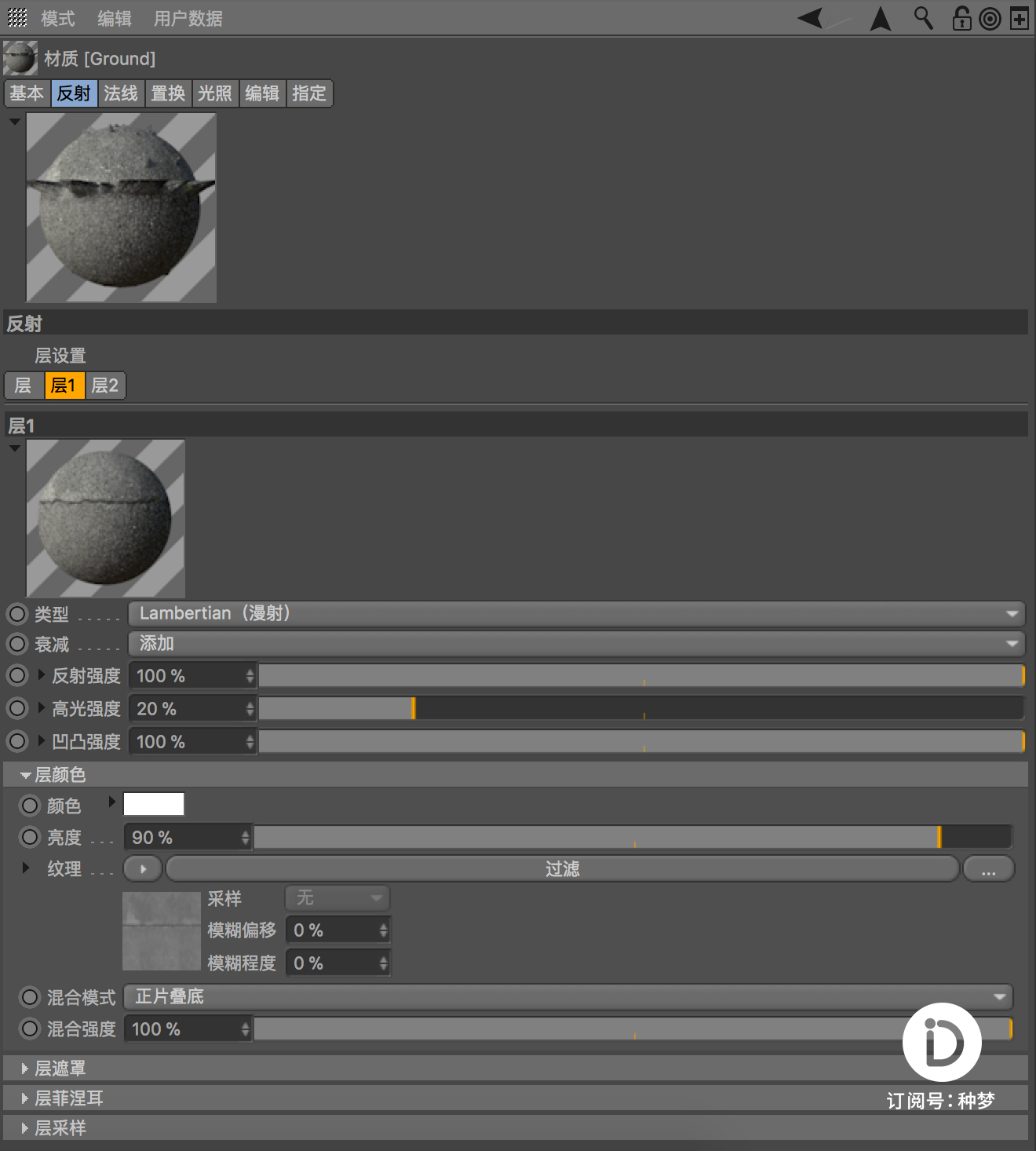This screenshot has width=1036, height=1151.
Task: Select the 层 layer tab
Action: click(24, 385)
